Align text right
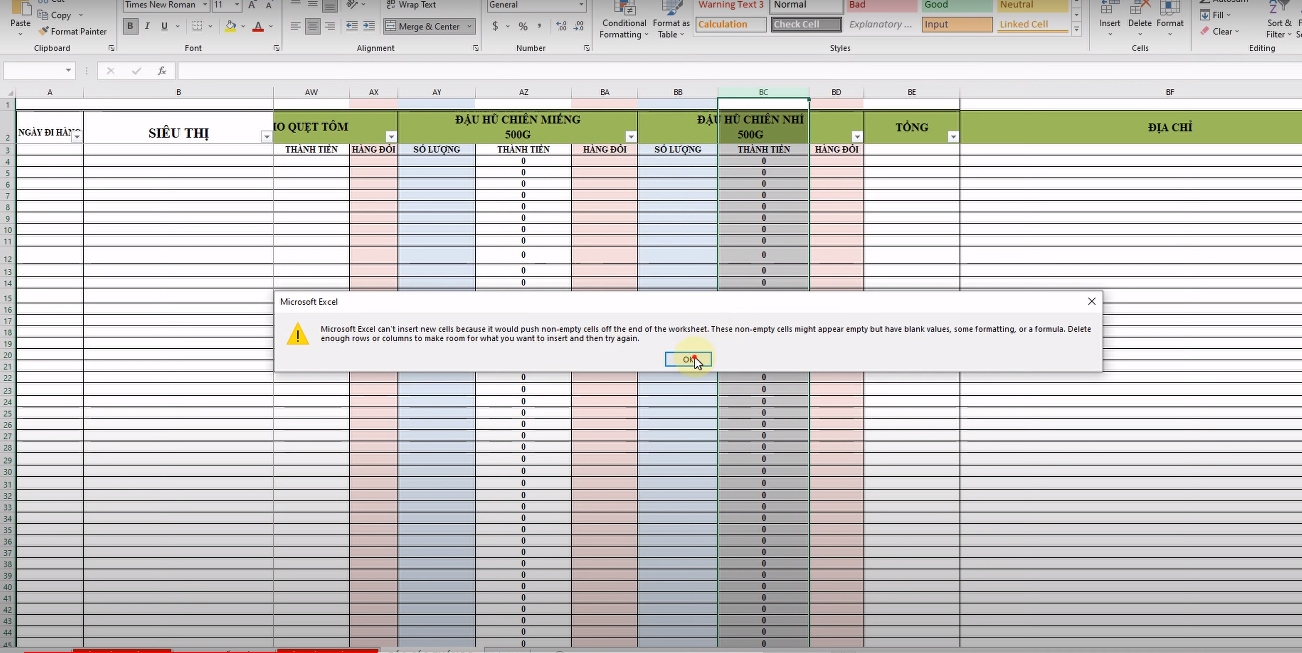1302x653 pixels. (330, 26)
